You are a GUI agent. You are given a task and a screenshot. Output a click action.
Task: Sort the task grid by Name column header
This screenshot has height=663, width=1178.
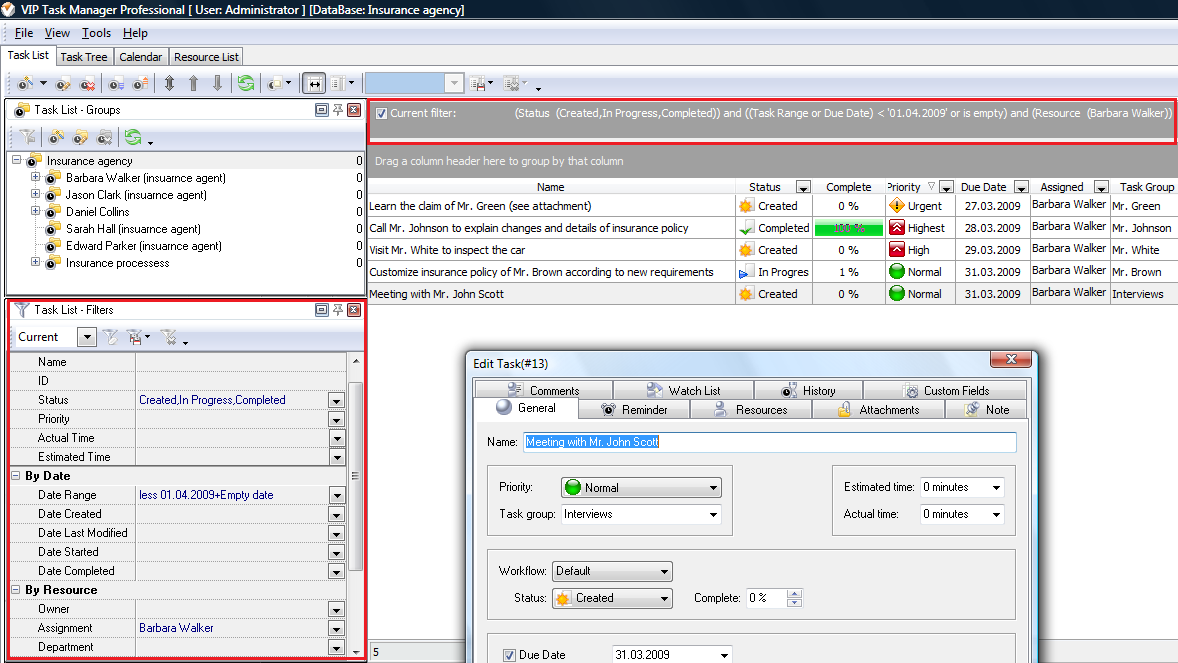click(x=551, y=187)
